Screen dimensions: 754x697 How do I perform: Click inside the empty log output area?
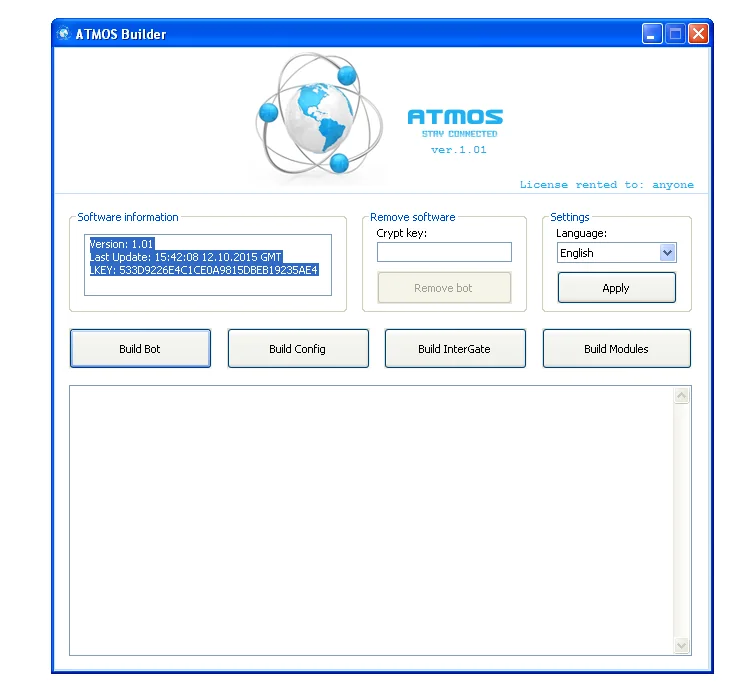[370, 520]
